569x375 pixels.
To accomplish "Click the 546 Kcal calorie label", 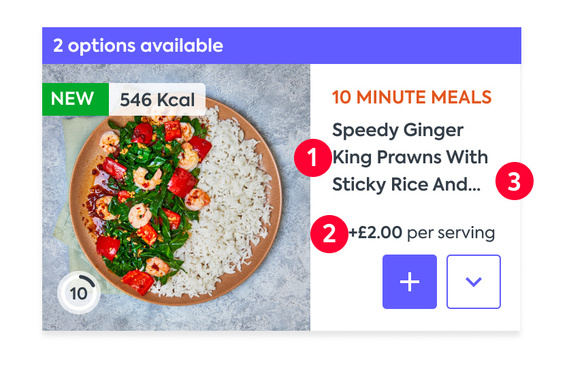I will pos(157,99).
